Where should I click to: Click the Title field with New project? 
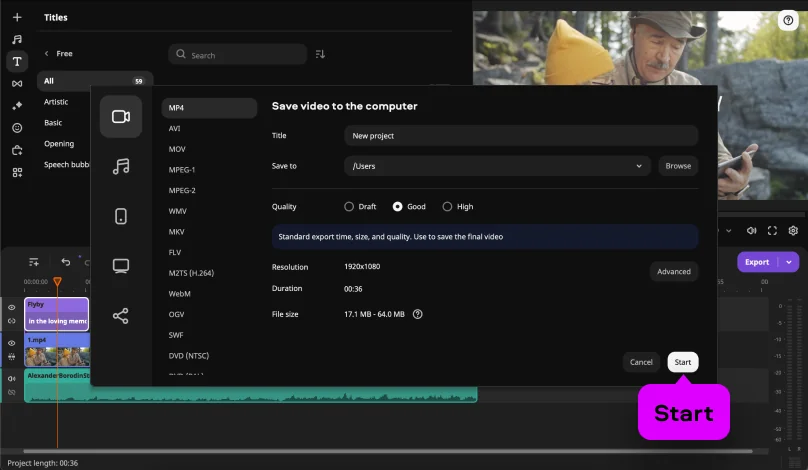click(x=521, y=136)
